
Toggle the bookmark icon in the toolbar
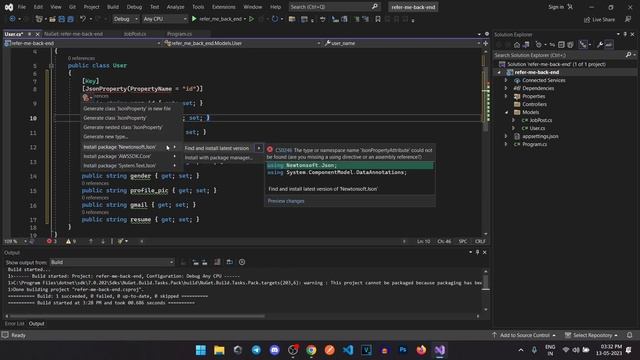coord(378,19)
